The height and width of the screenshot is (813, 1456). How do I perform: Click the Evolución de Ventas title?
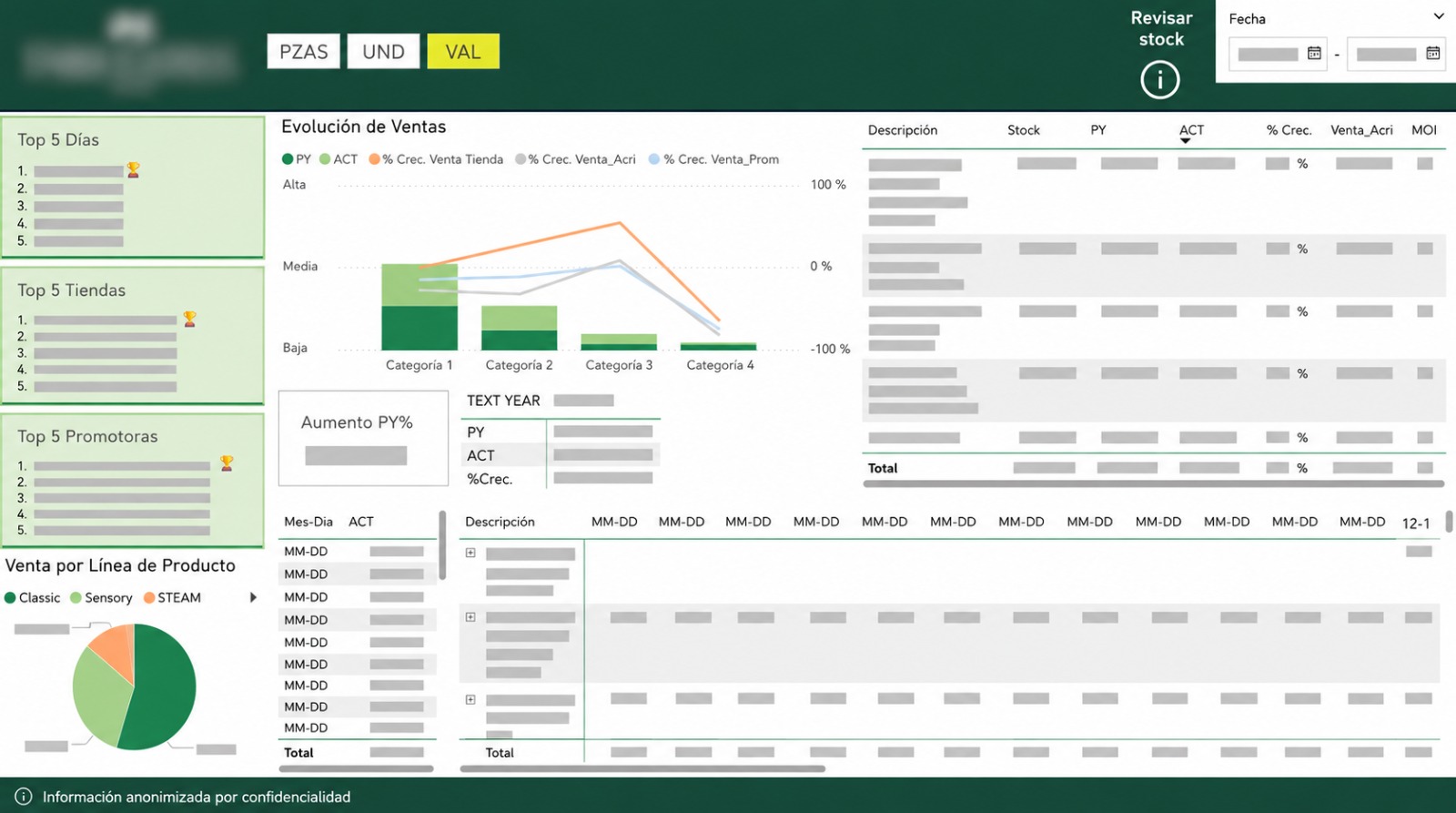(x=363, y=127)
